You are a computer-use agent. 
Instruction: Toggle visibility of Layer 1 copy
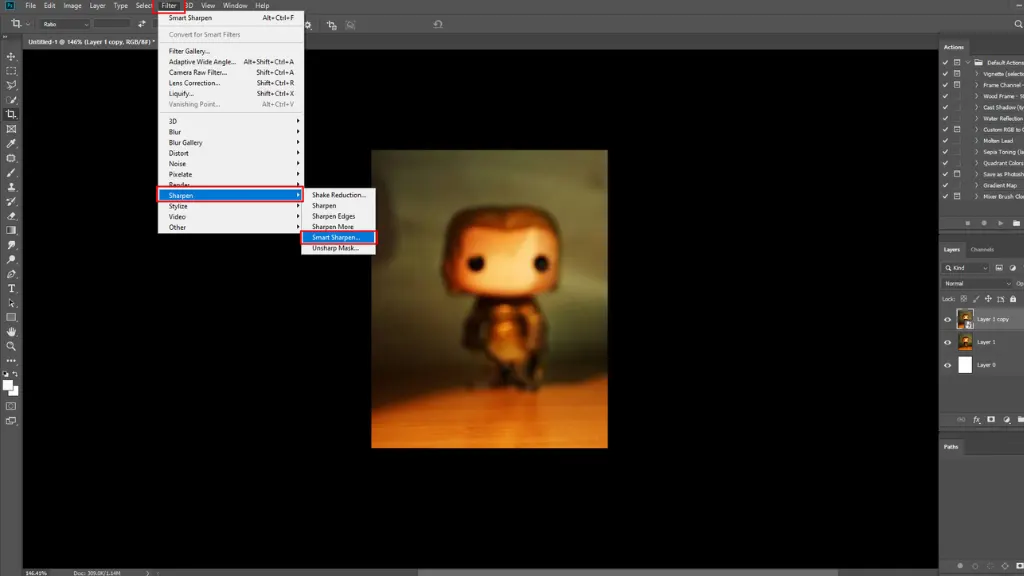(x=948, y=319)
